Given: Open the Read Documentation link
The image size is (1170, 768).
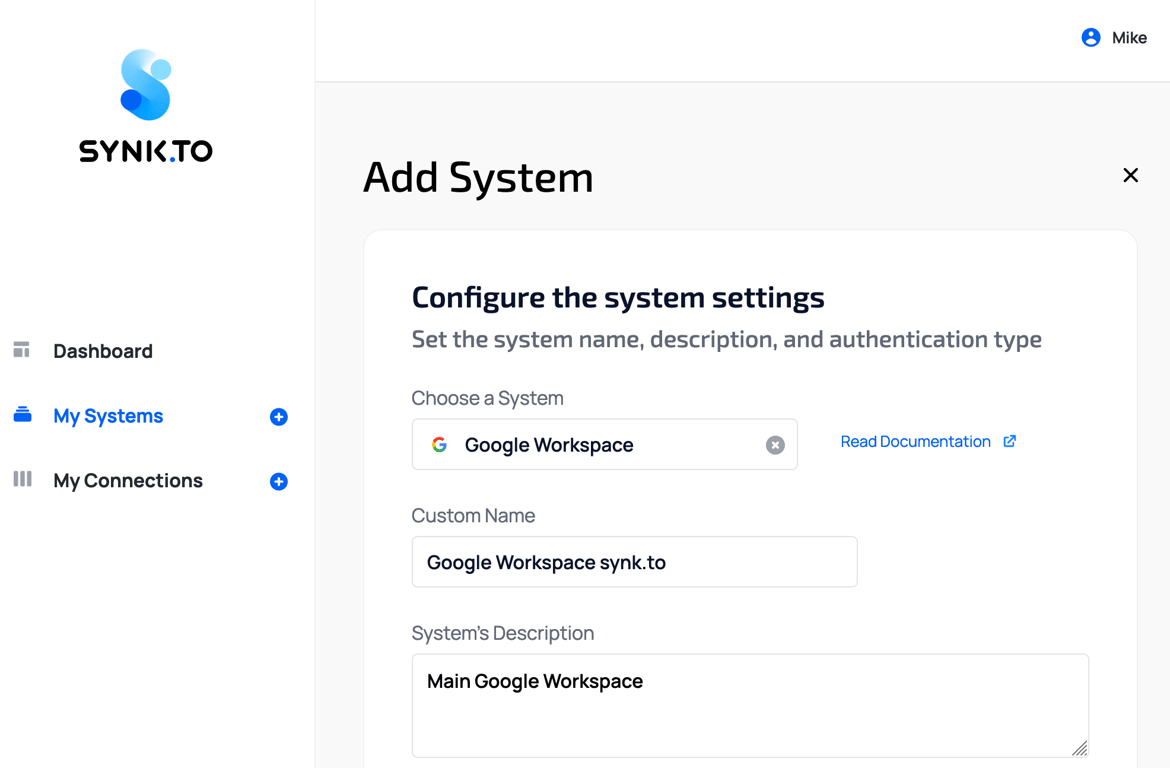Looking at the screenshot, I should [x=916, y=441].
